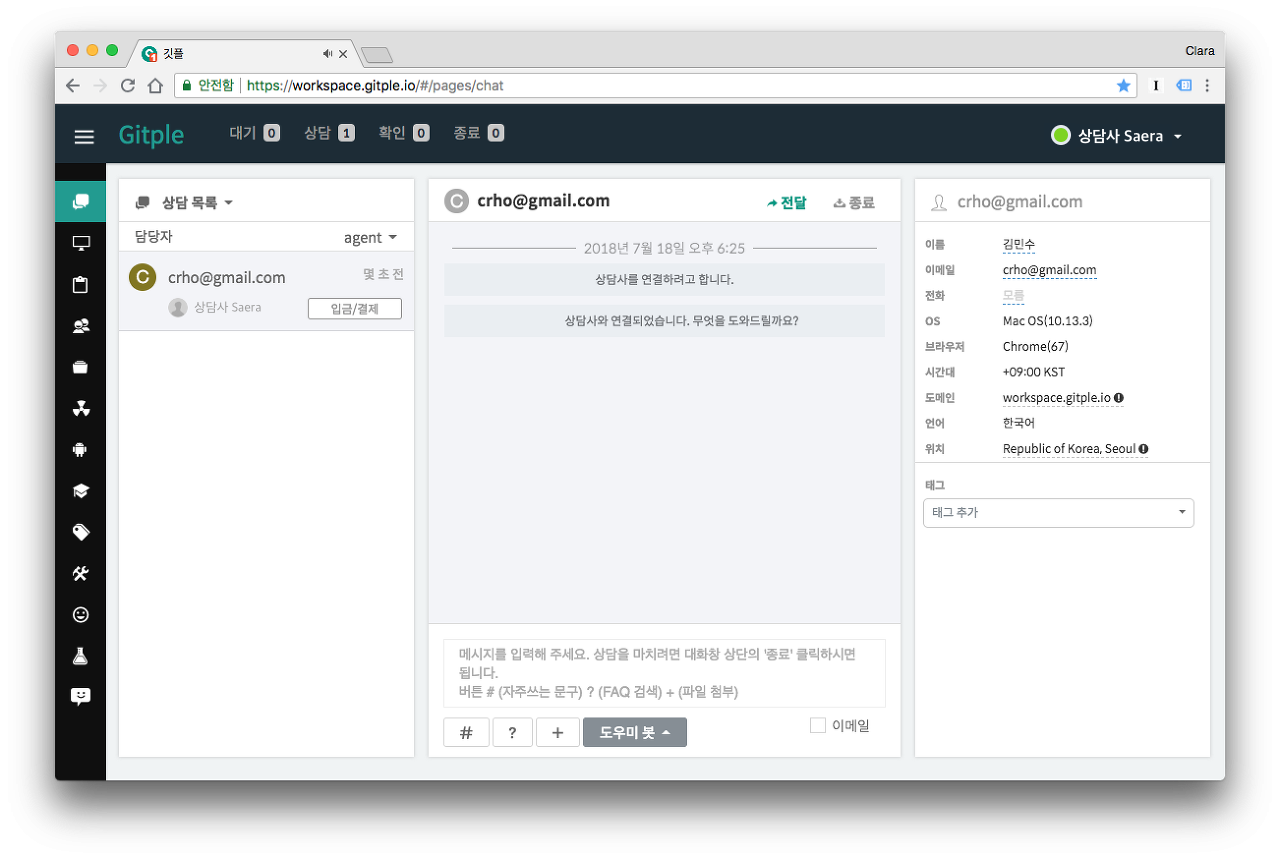Open the Android icon in the sidebar
The image size is (1280, 859).
tap(80, 448)
